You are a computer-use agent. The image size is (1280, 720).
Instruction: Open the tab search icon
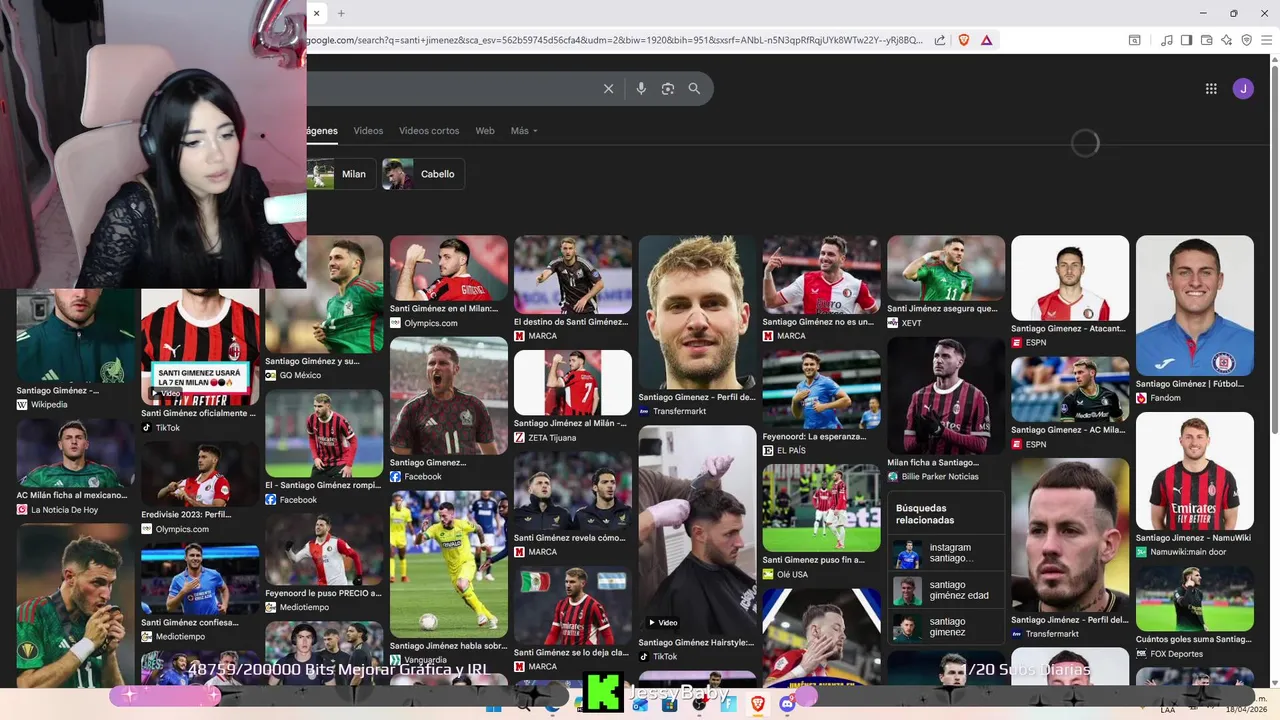[1135, 40]
